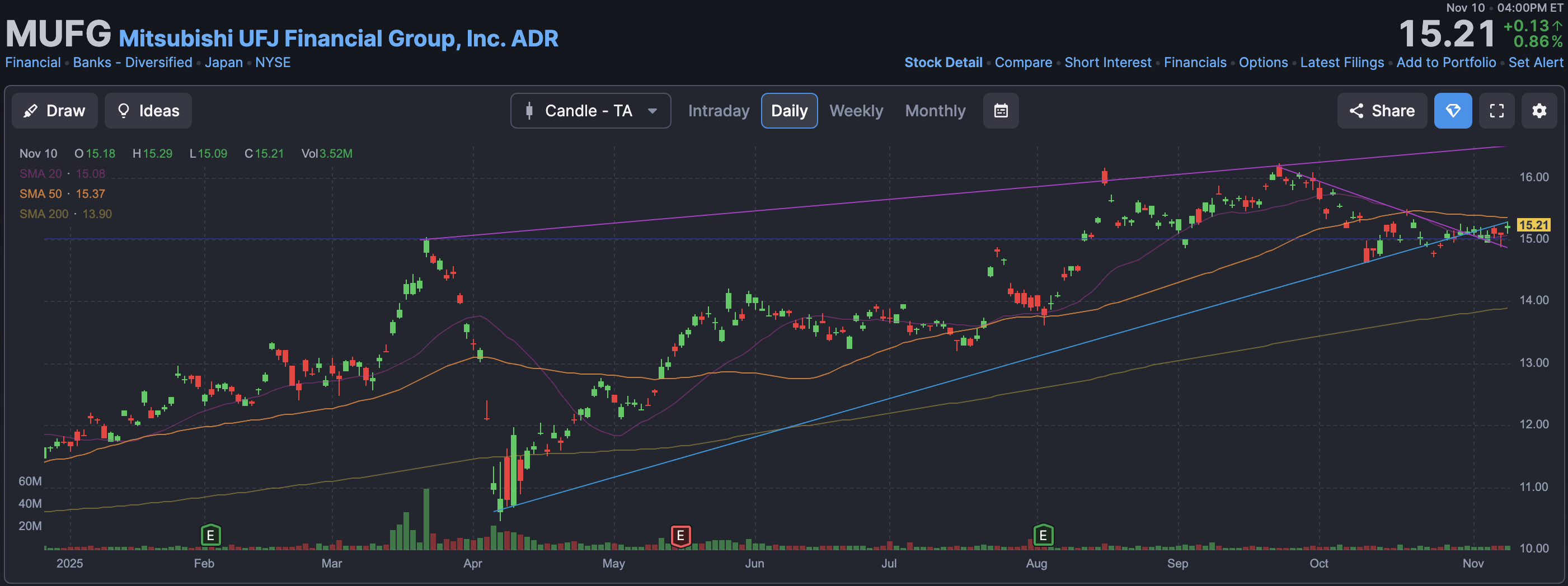The width and height of the screenshot is (1568, 586).
Task: Open the Financials link
Action: click(x=1195, y=63)
